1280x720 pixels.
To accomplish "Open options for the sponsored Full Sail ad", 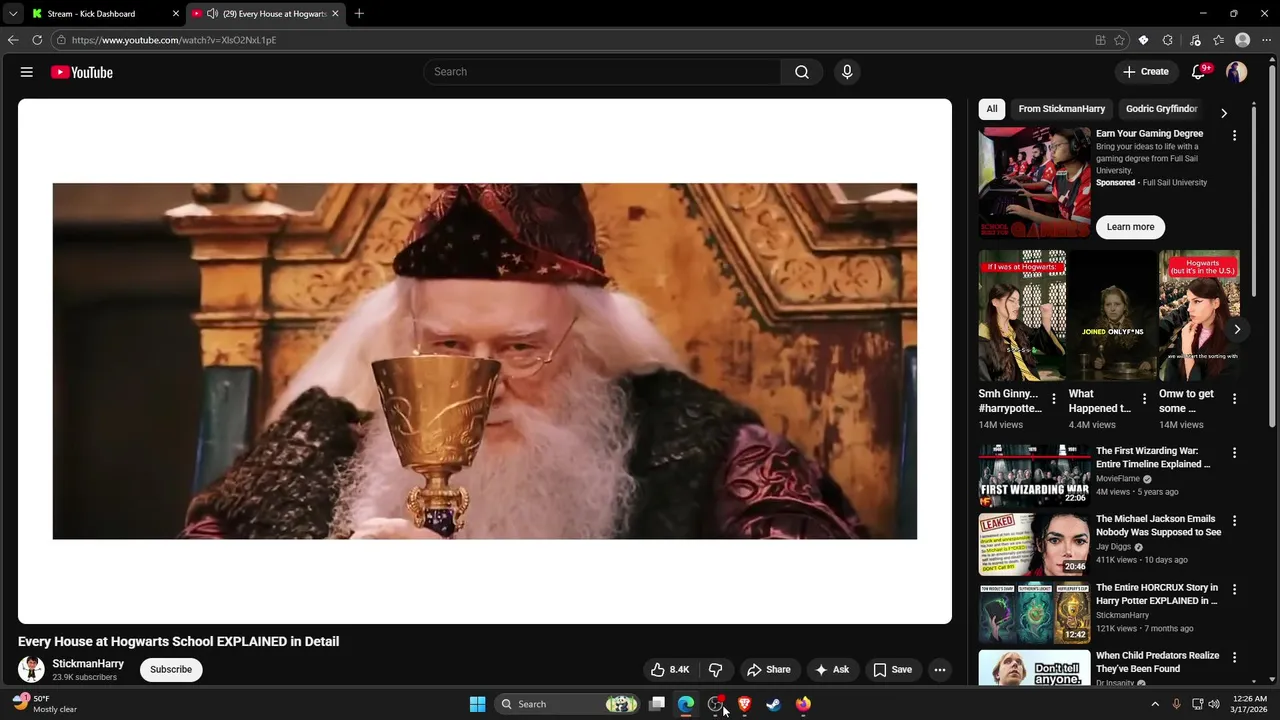I will click(1234, 135).
